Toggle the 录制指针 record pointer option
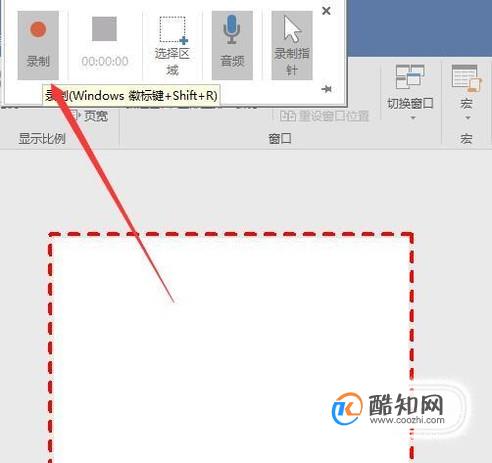The width and height of the screenshot is (492, 463). pyautogui.click(x=292, y=45)
